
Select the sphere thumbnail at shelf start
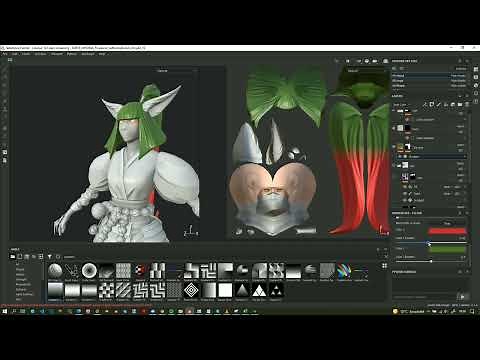55,271
